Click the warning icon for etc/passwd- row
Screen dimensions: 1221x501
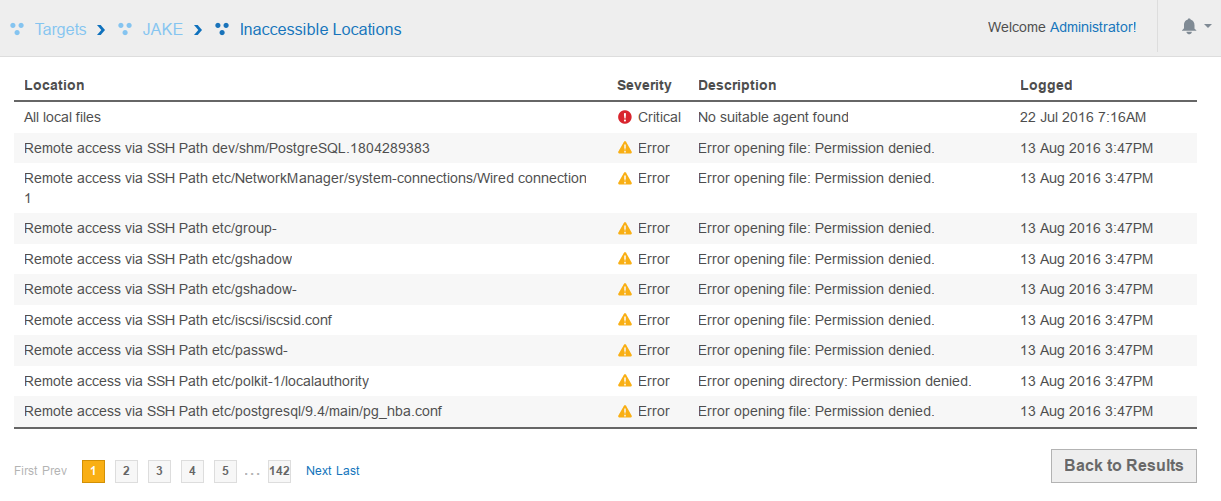(625, 350)
